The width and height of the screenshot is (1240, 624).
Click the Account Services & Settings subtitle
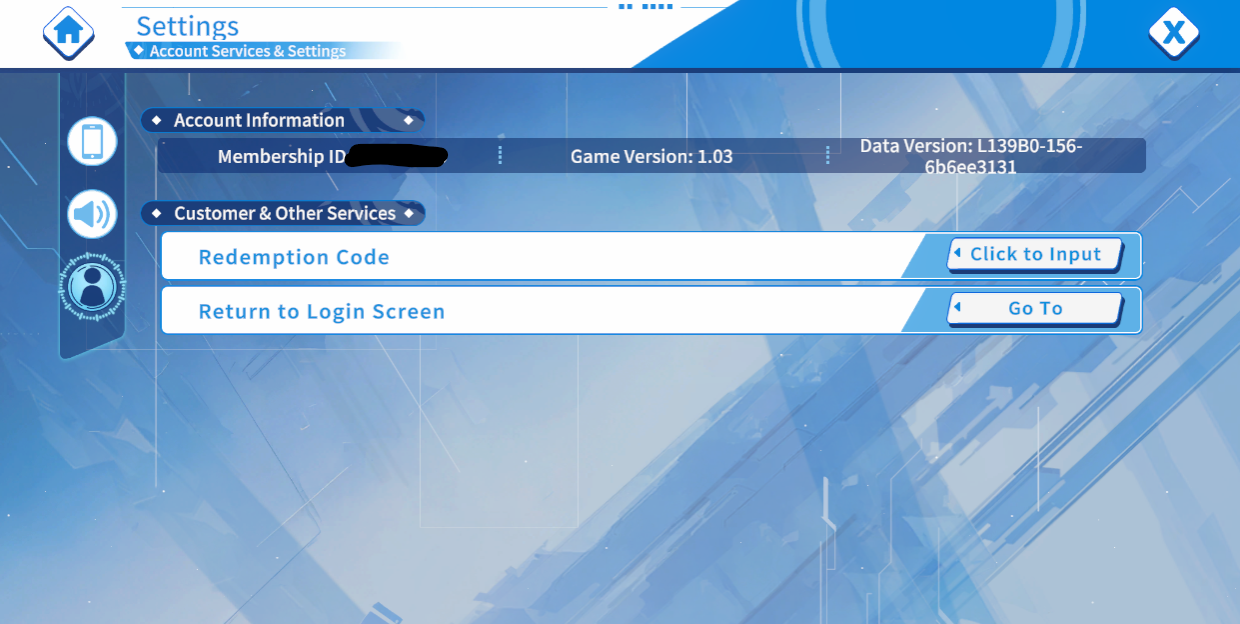click(x=247, y=51)
